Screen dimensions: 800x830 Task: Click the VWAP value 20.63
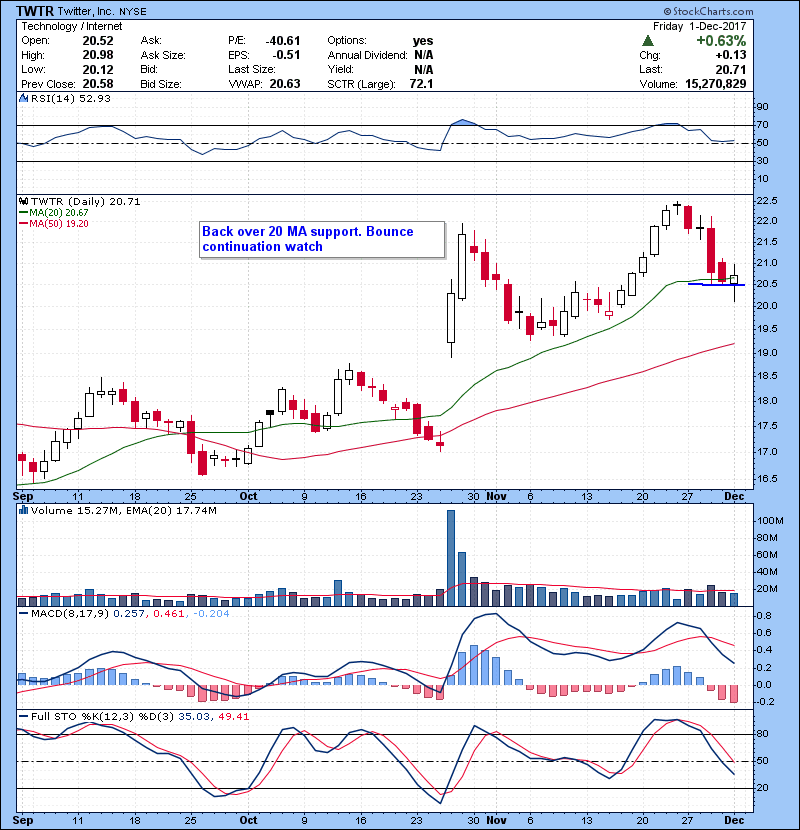click(x=285, y=84)
